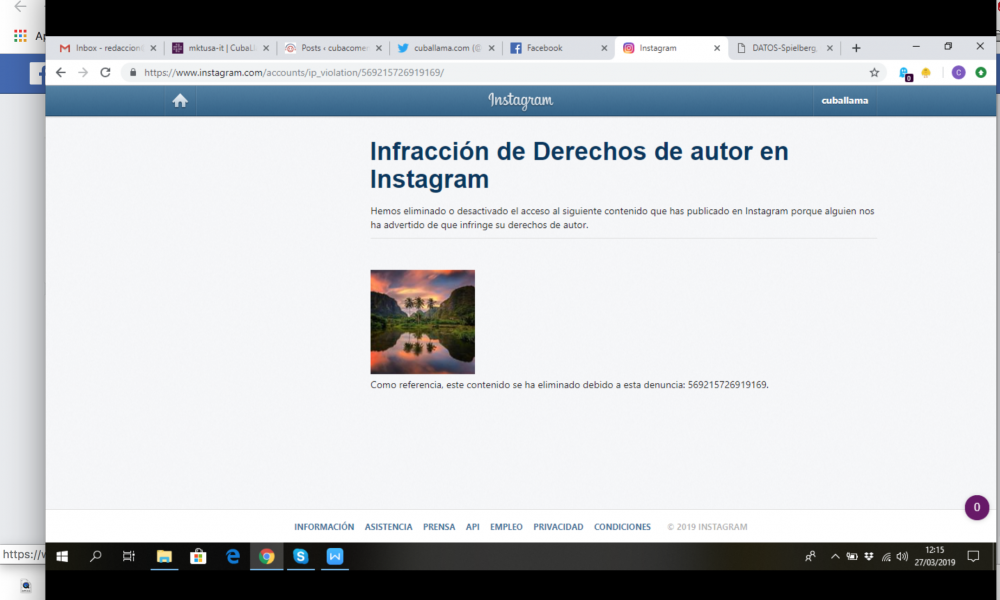This screenshot has height=600, width=1000.
Task: Launch Edge browser from the taskbar
Action: click(x=233, y=556)
